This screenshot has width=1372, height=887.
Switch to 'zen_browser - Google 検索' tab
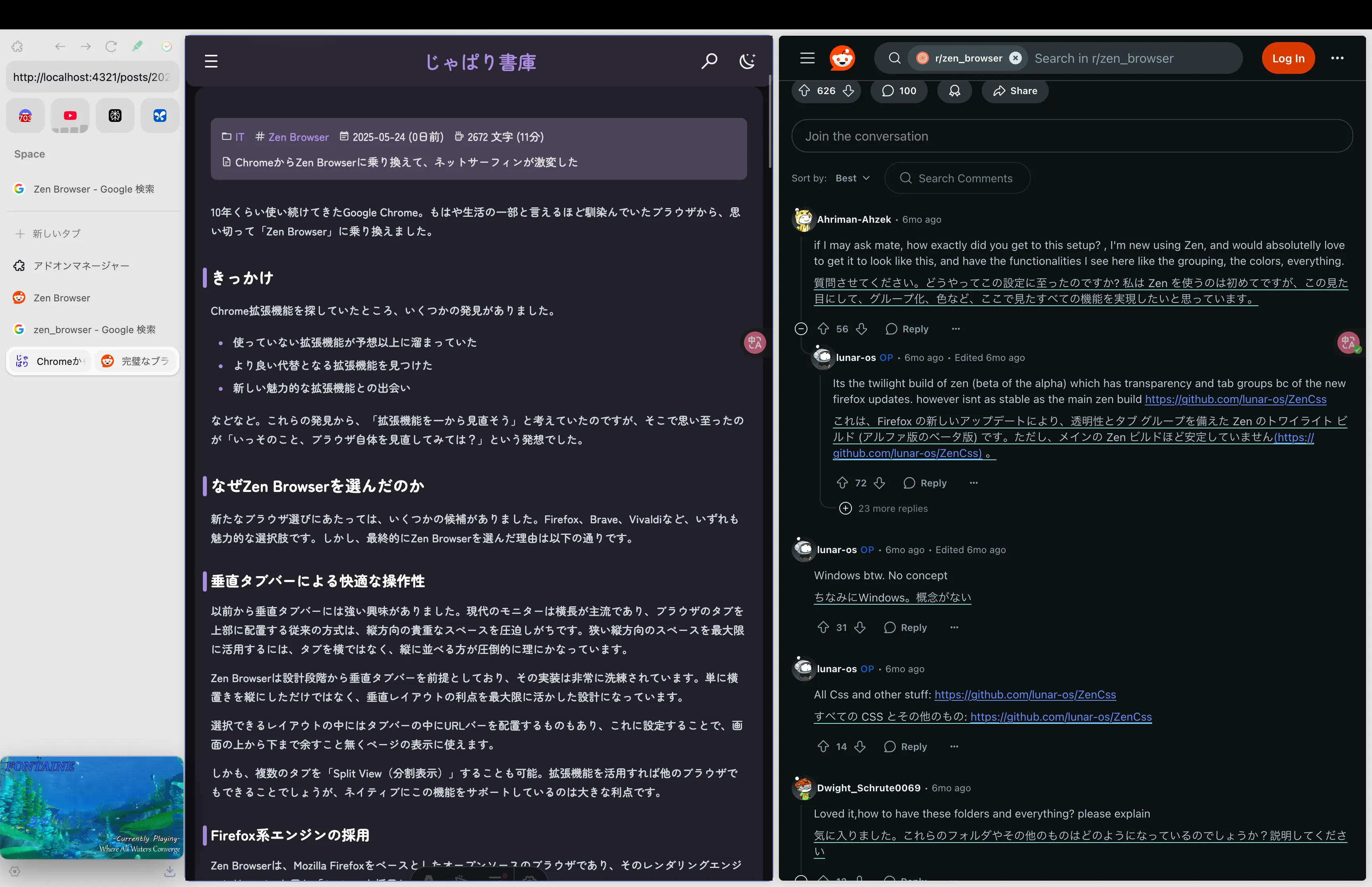pyautogui.click(x=92, y=330)
